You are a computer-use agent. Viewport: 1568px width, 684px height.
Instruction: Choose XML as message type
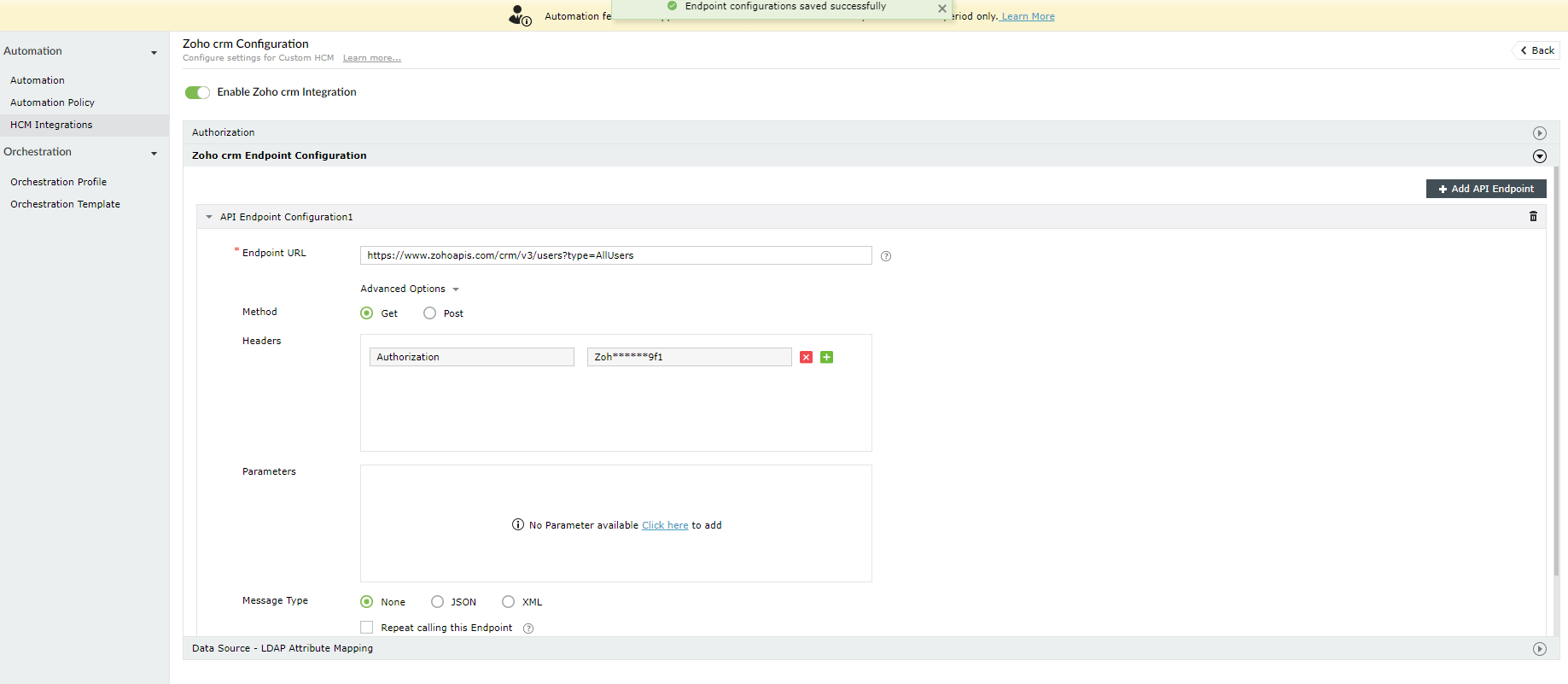[509, 602]
